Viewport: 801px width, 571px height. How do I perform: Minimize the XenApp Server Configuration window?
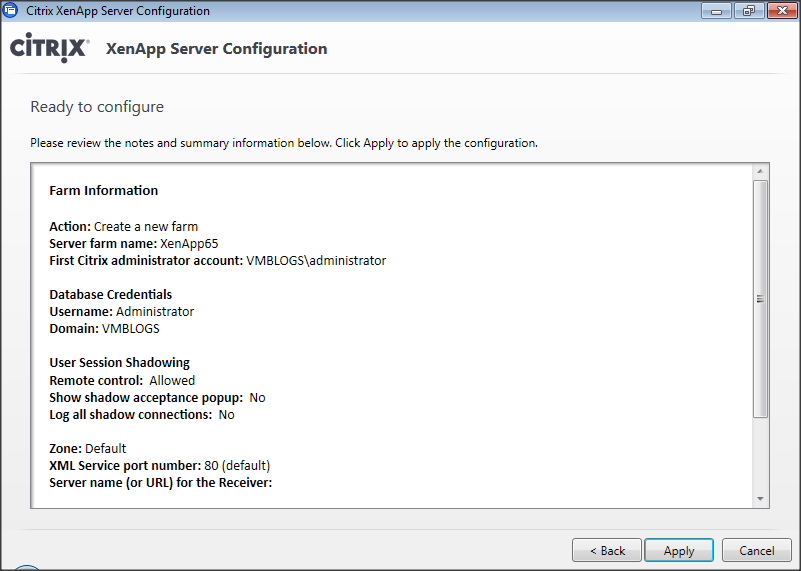click(x=716, y=11)
